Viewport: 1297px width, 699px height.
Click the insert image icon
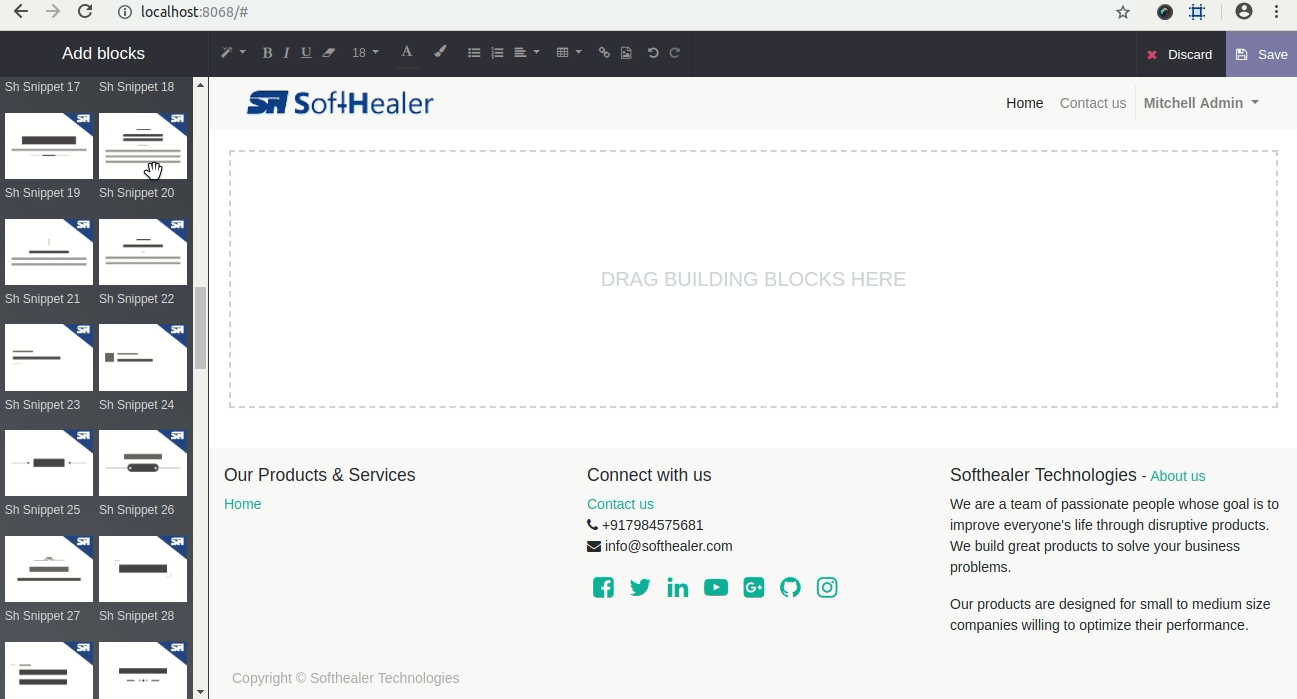click(626, 53)
